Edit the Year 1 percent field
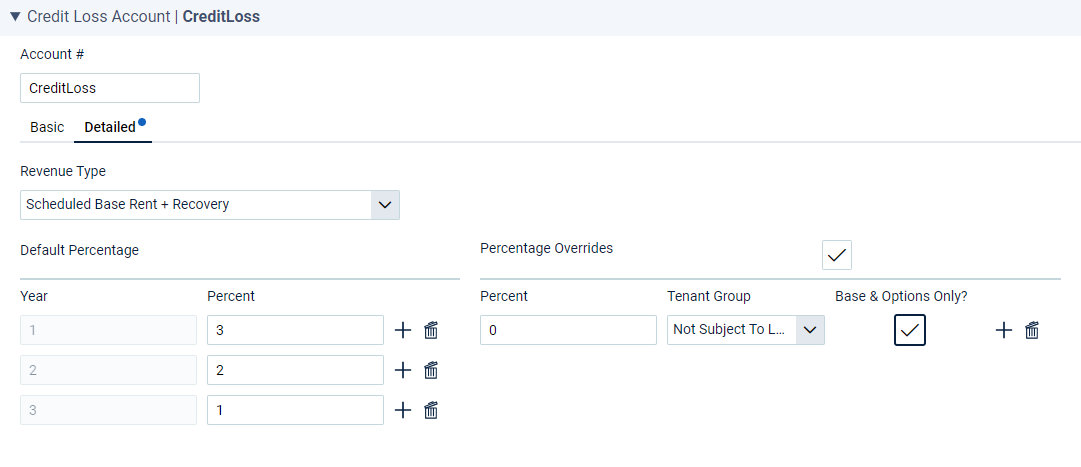This screenshot has width=1081, height=467. 295,330
